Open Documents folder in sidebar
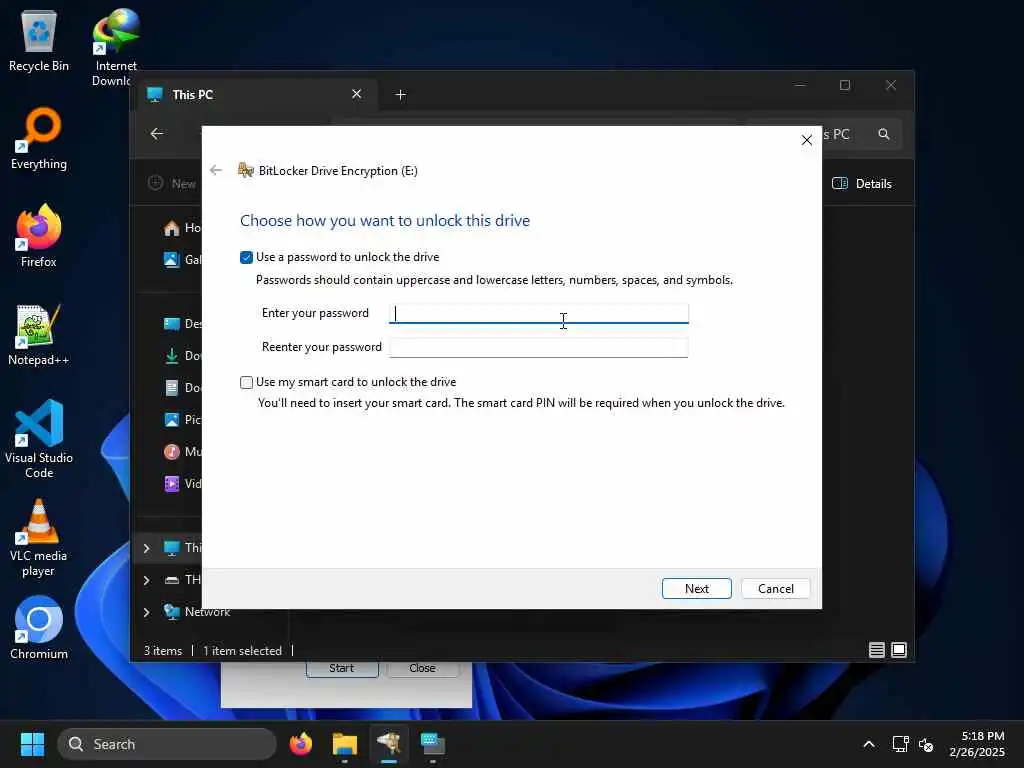The width and height of the screenshot is (1024, 768). pyautogui.click(x=182, y=388)
